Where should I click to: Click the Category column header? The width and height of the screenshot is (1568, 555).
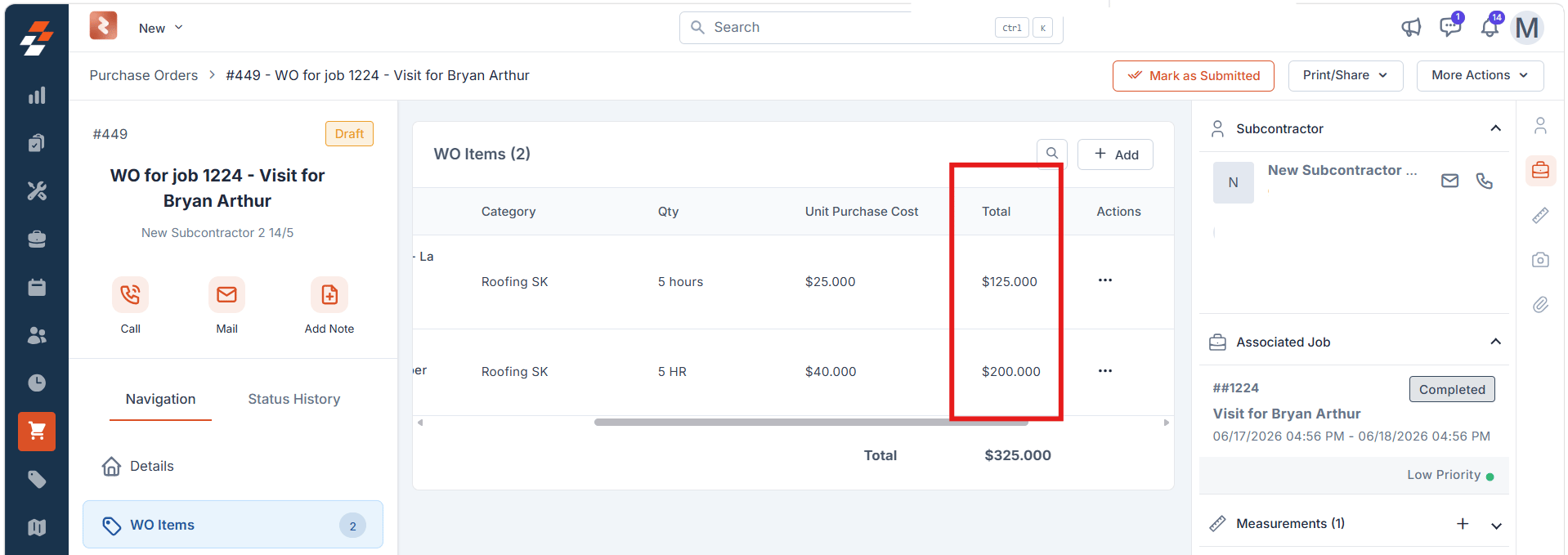508,211
